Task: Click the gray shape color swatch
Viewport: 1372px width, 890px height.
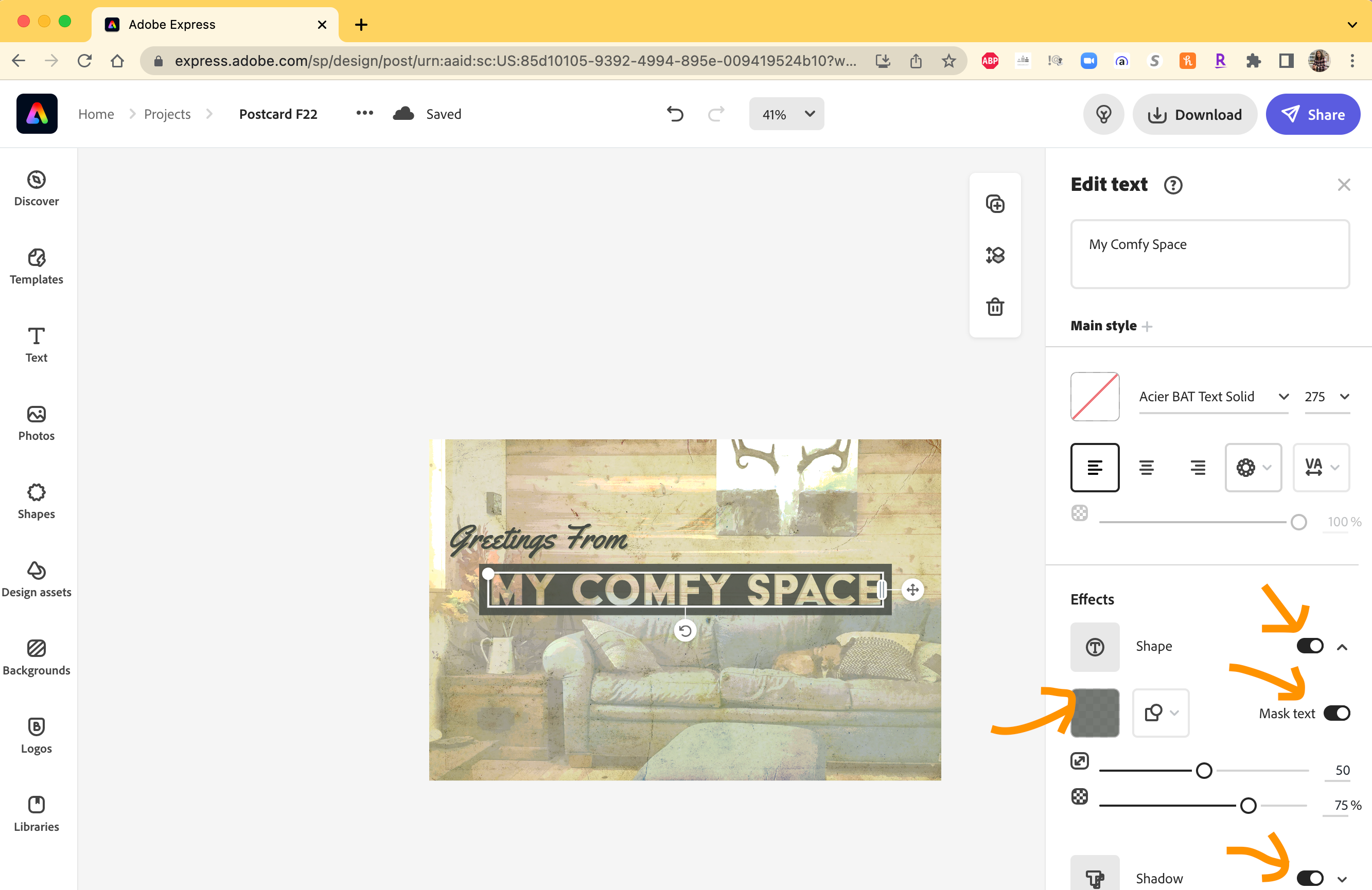Action: 1095,713
